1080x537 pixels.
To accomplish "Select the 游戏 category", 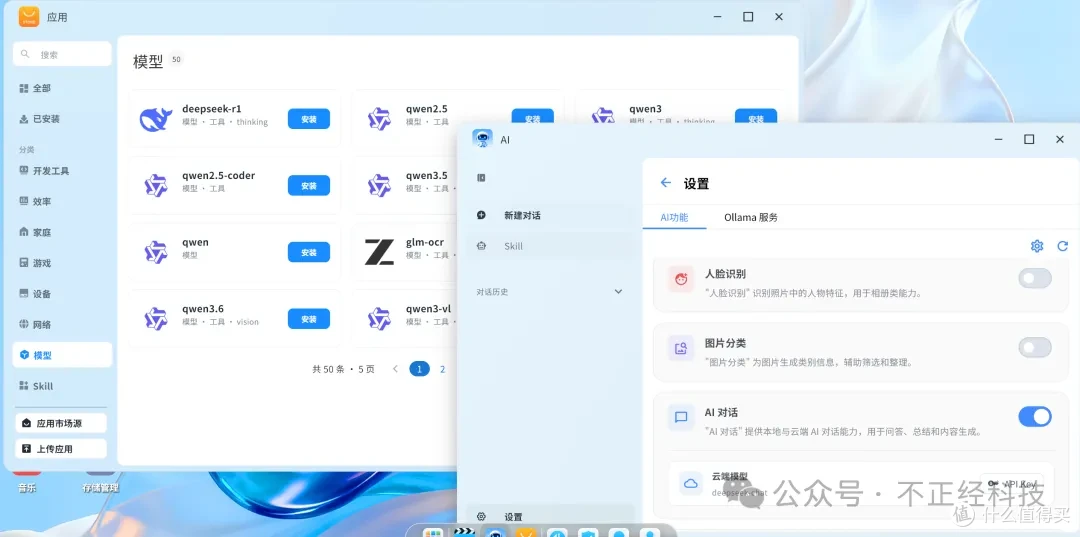I will pos(62,263).
